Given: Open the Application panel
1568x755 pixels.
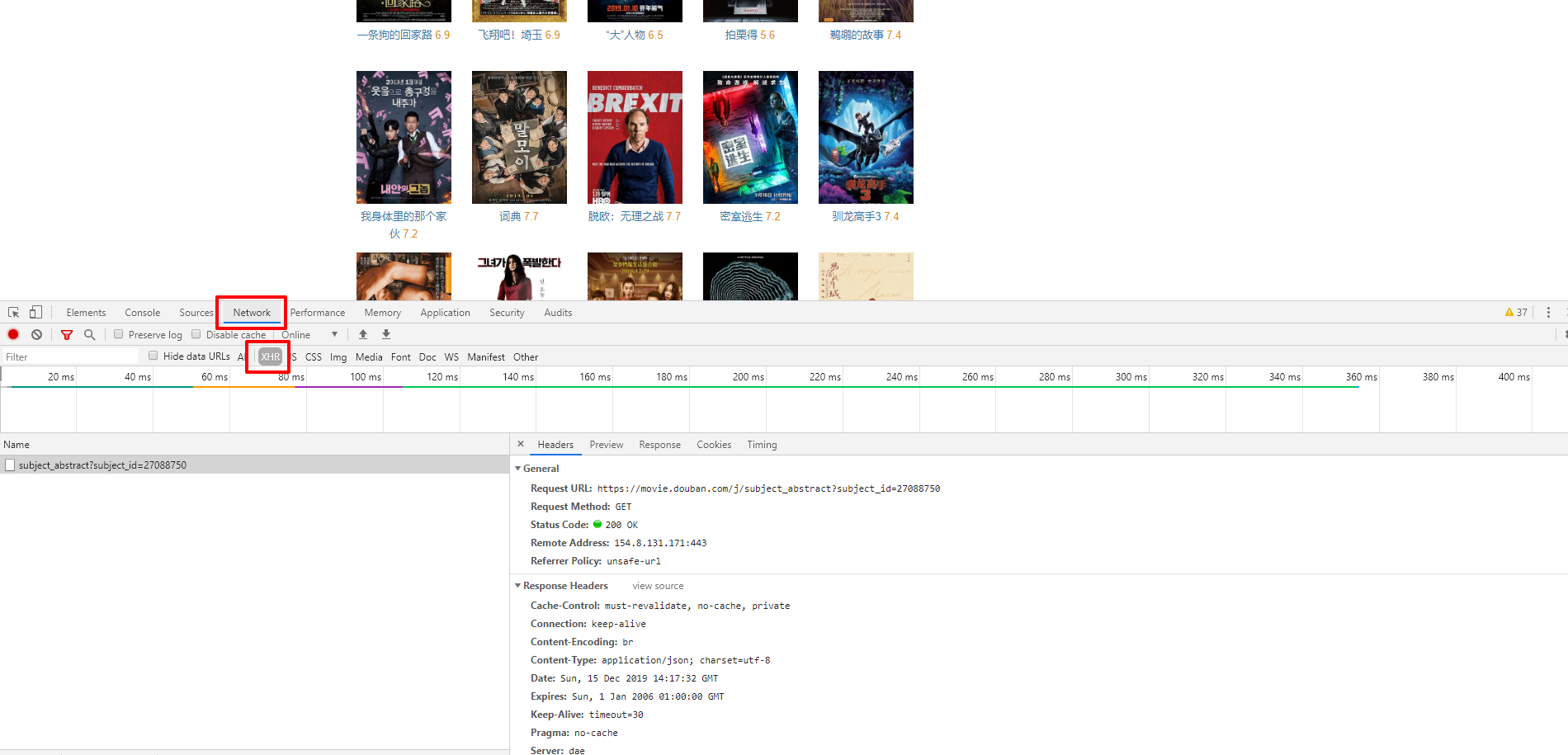Looking at the screenshot, I should [x=446, y=313].
